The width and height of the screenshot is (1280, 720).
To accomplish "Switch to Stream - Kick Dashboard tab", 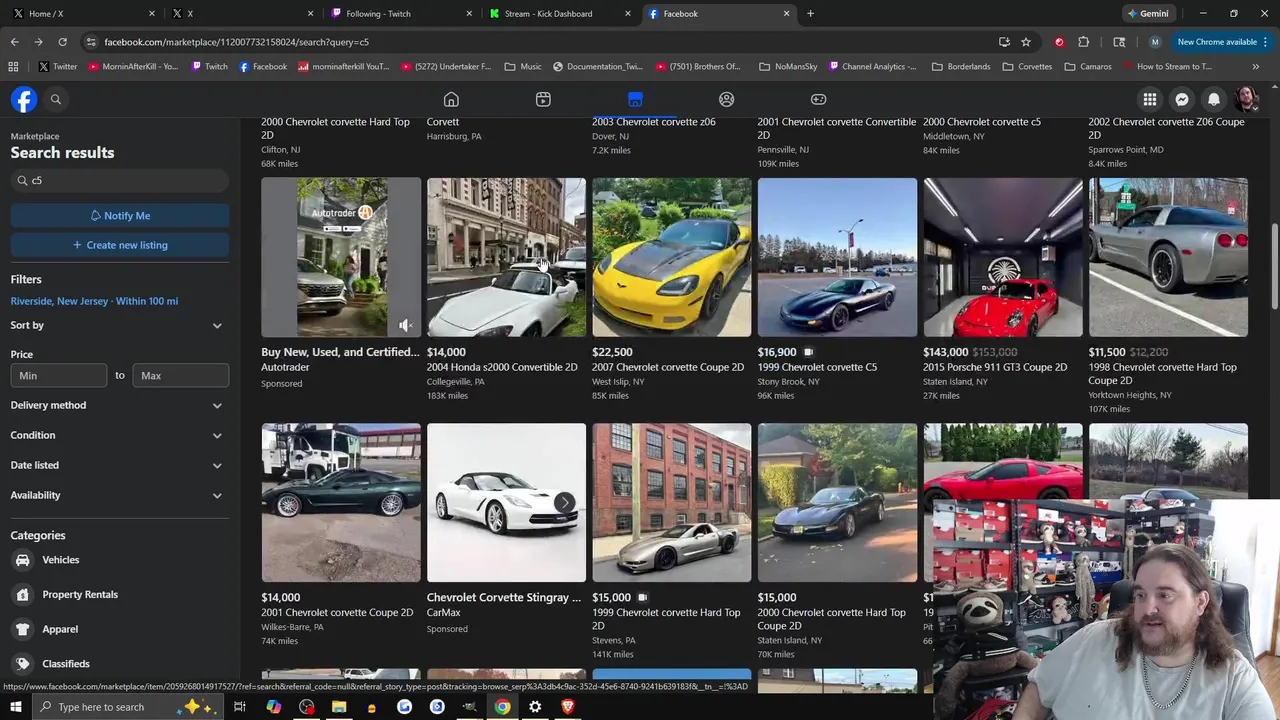I will [558, 14].
